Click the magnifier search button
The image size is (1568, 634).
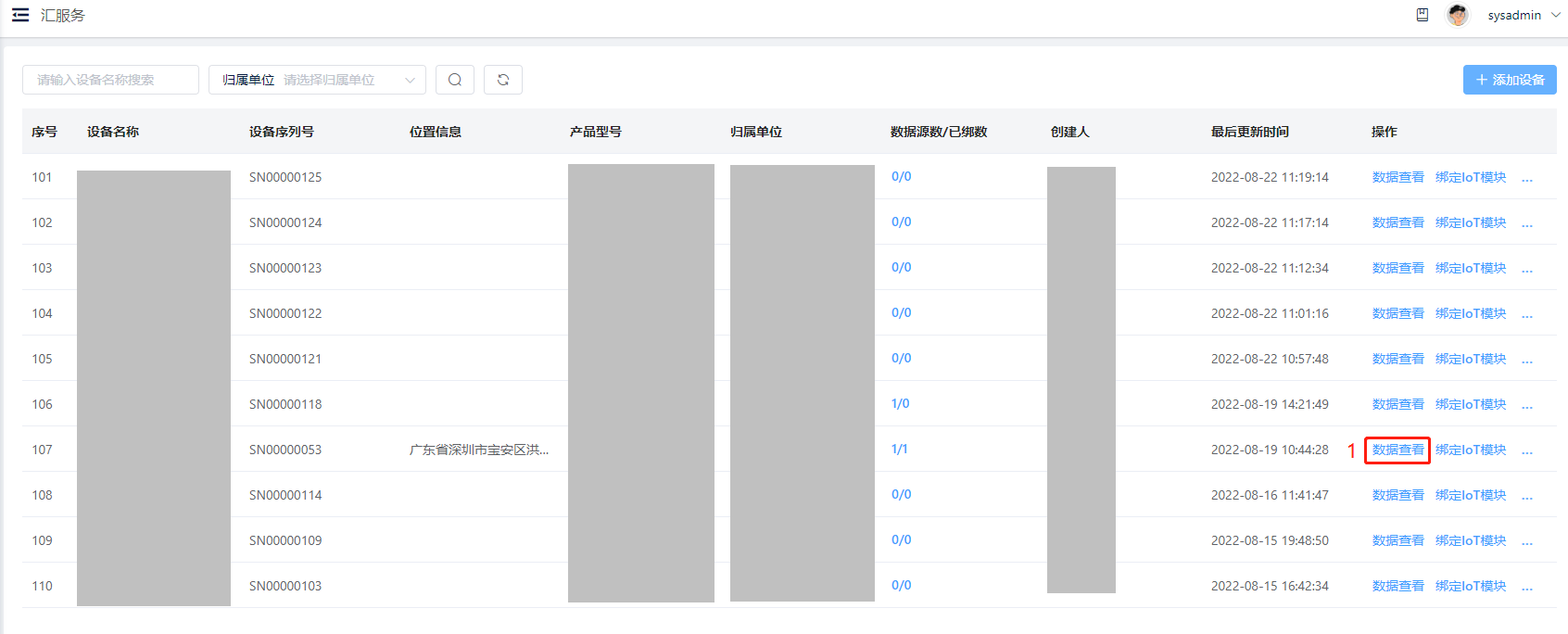(x=455, y=80)
